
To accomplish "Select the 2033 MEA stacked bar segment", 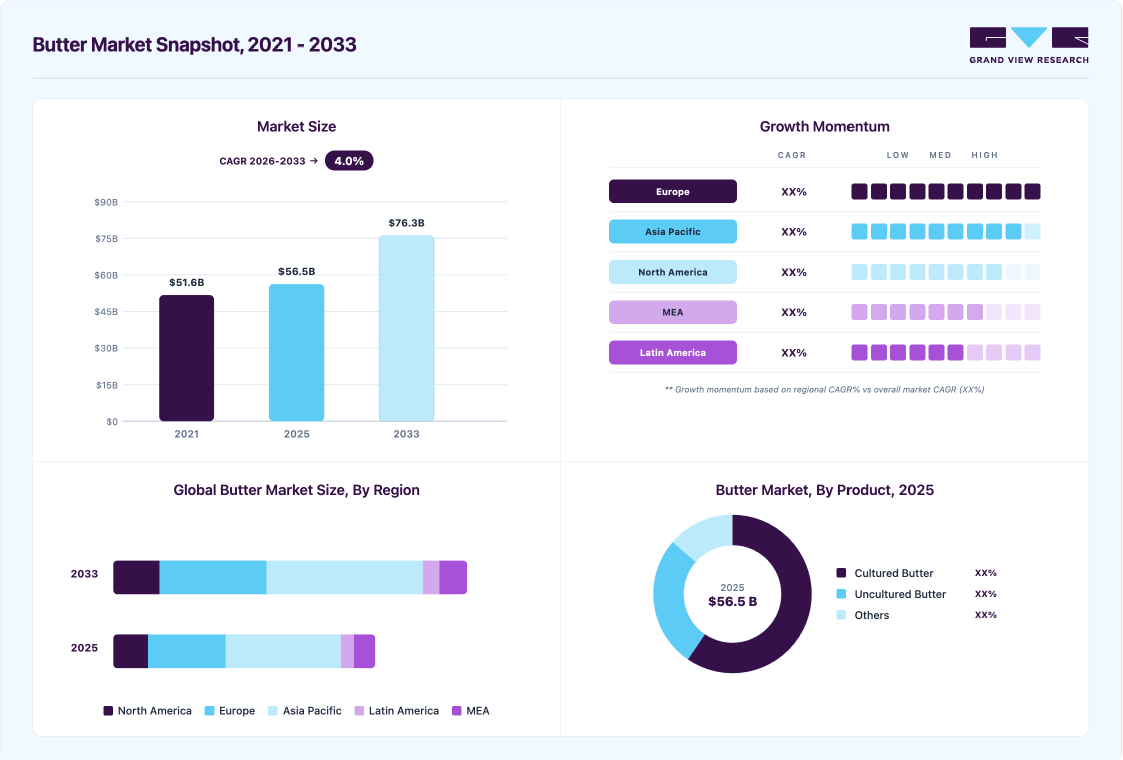I will [x=453, y=577].
